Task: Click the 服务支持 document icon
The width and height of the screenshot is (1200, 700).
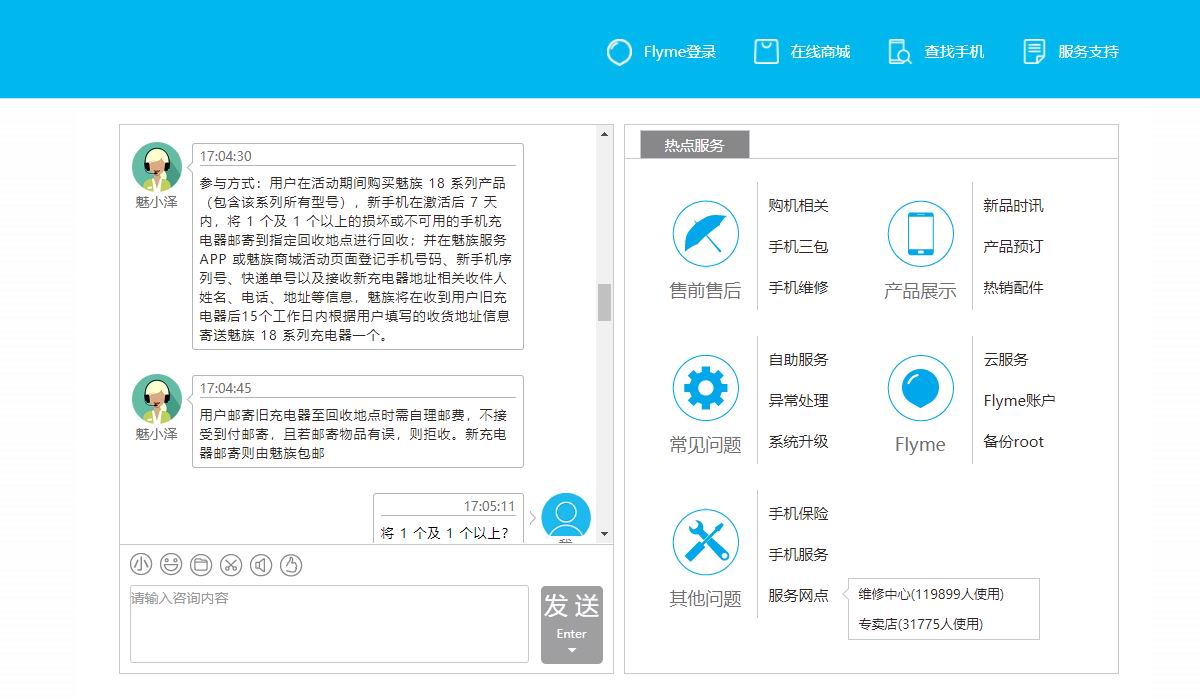Action: tap(1034, 52)
